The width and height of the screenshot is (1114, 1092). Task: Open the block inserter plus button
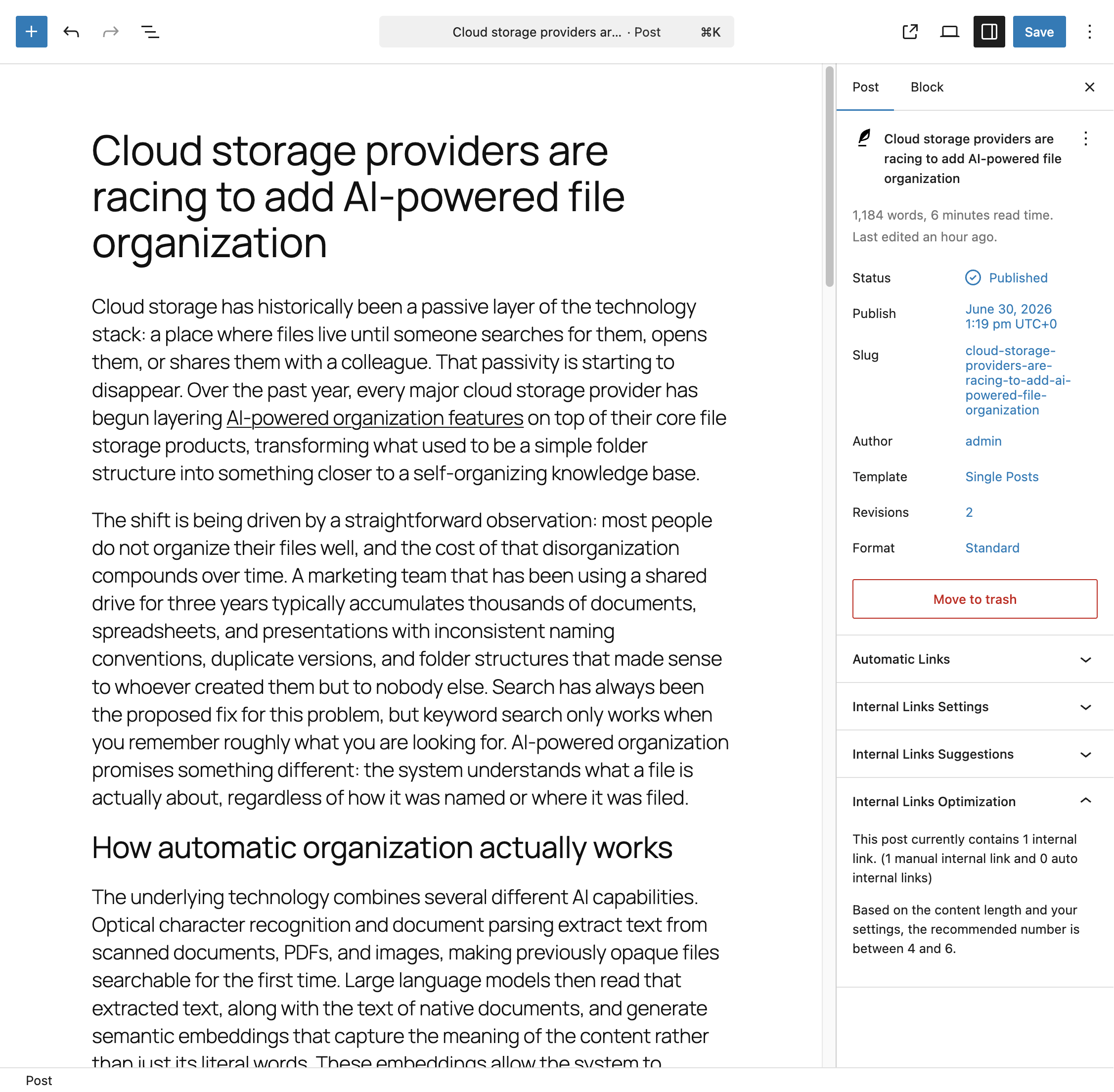[32, 32]
